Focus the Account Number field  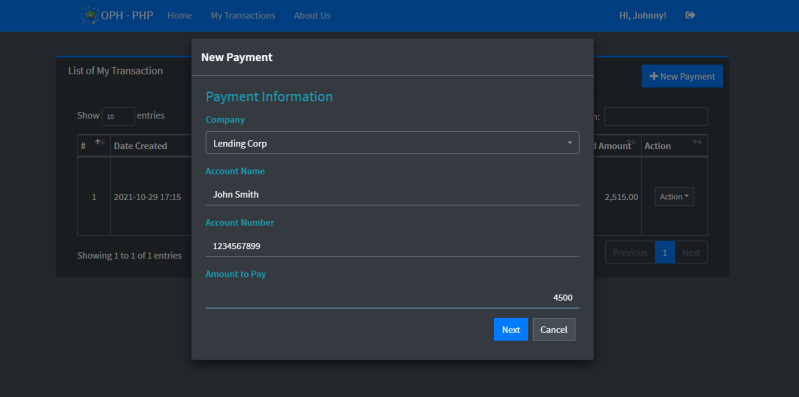tap(392, 246)
